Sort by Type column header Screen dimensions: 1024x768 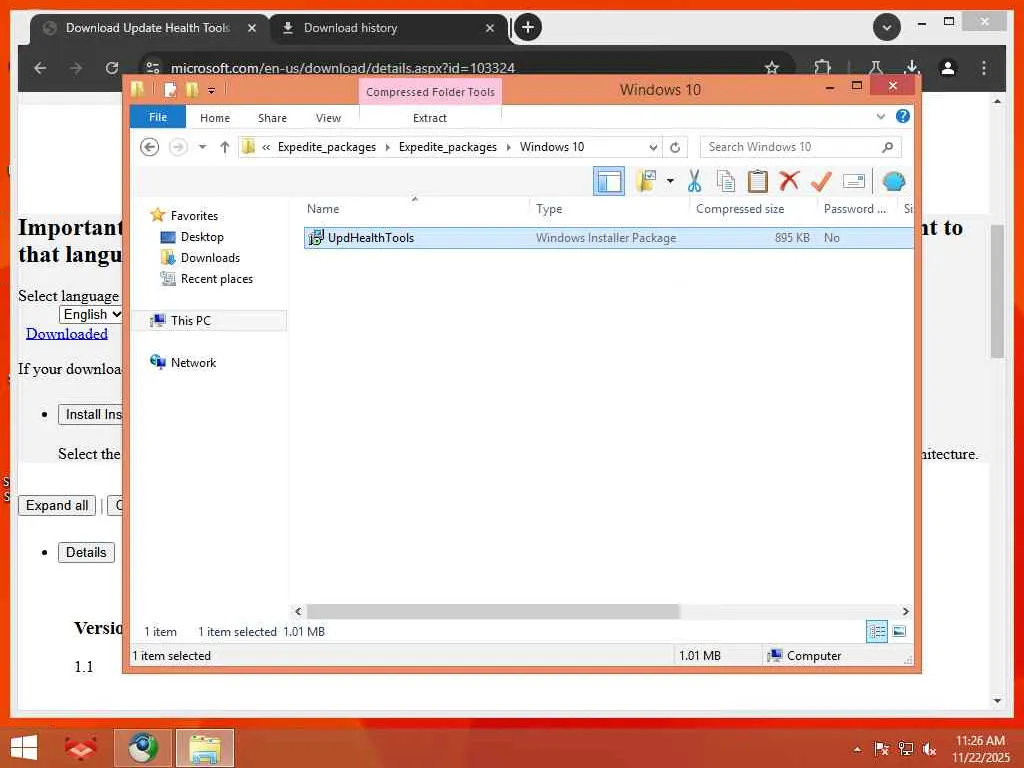point(608,209)
